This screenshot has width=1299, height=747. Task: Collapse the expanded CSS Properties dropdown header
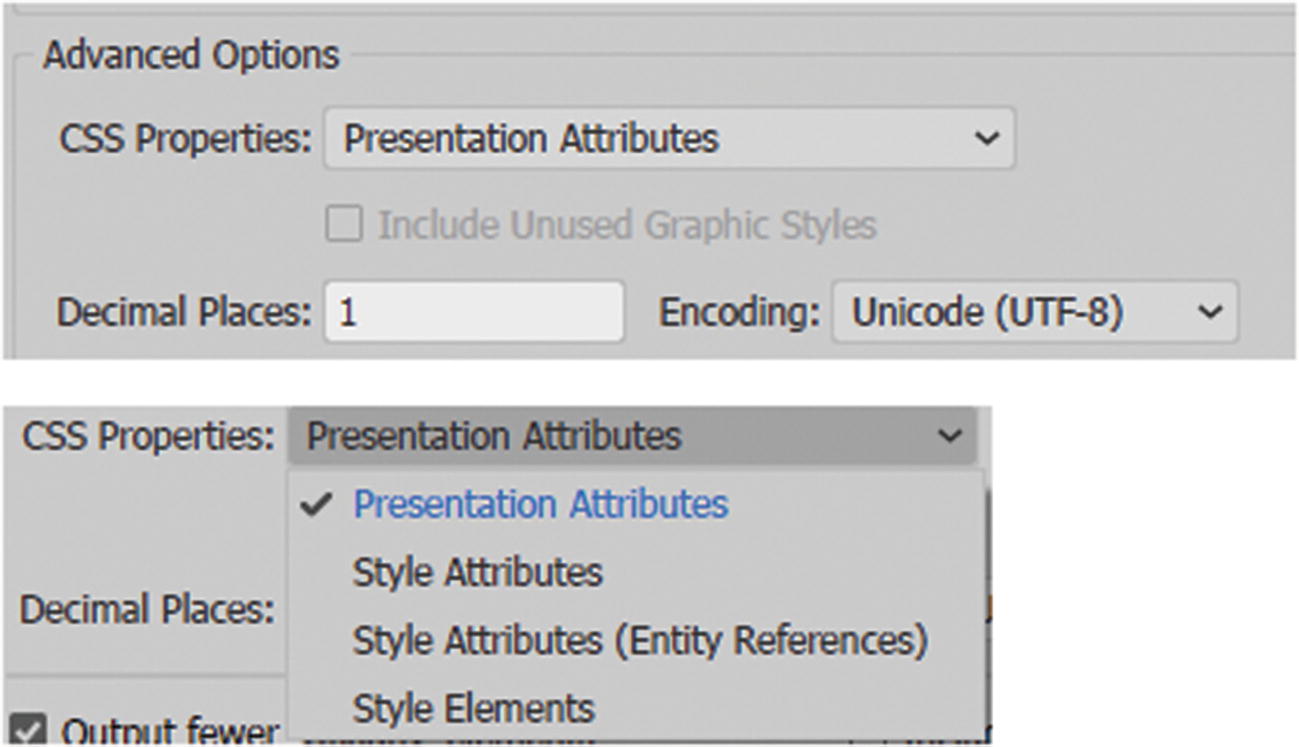(630, 436)
